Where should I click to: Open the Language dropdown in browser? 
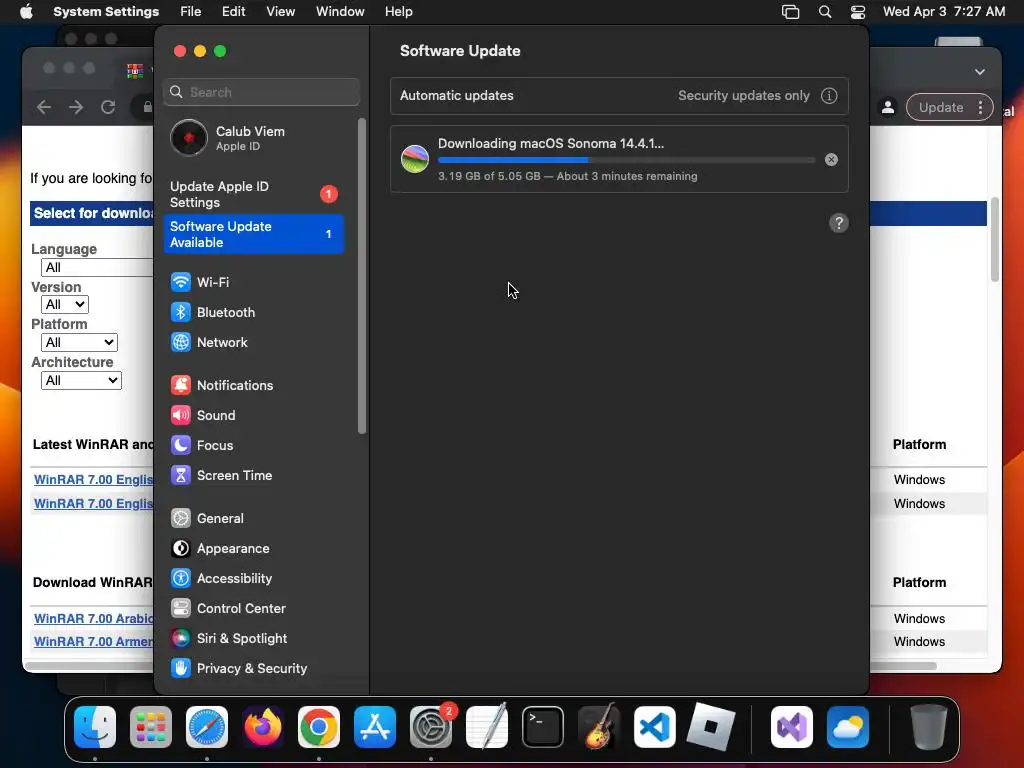point(97,267)
